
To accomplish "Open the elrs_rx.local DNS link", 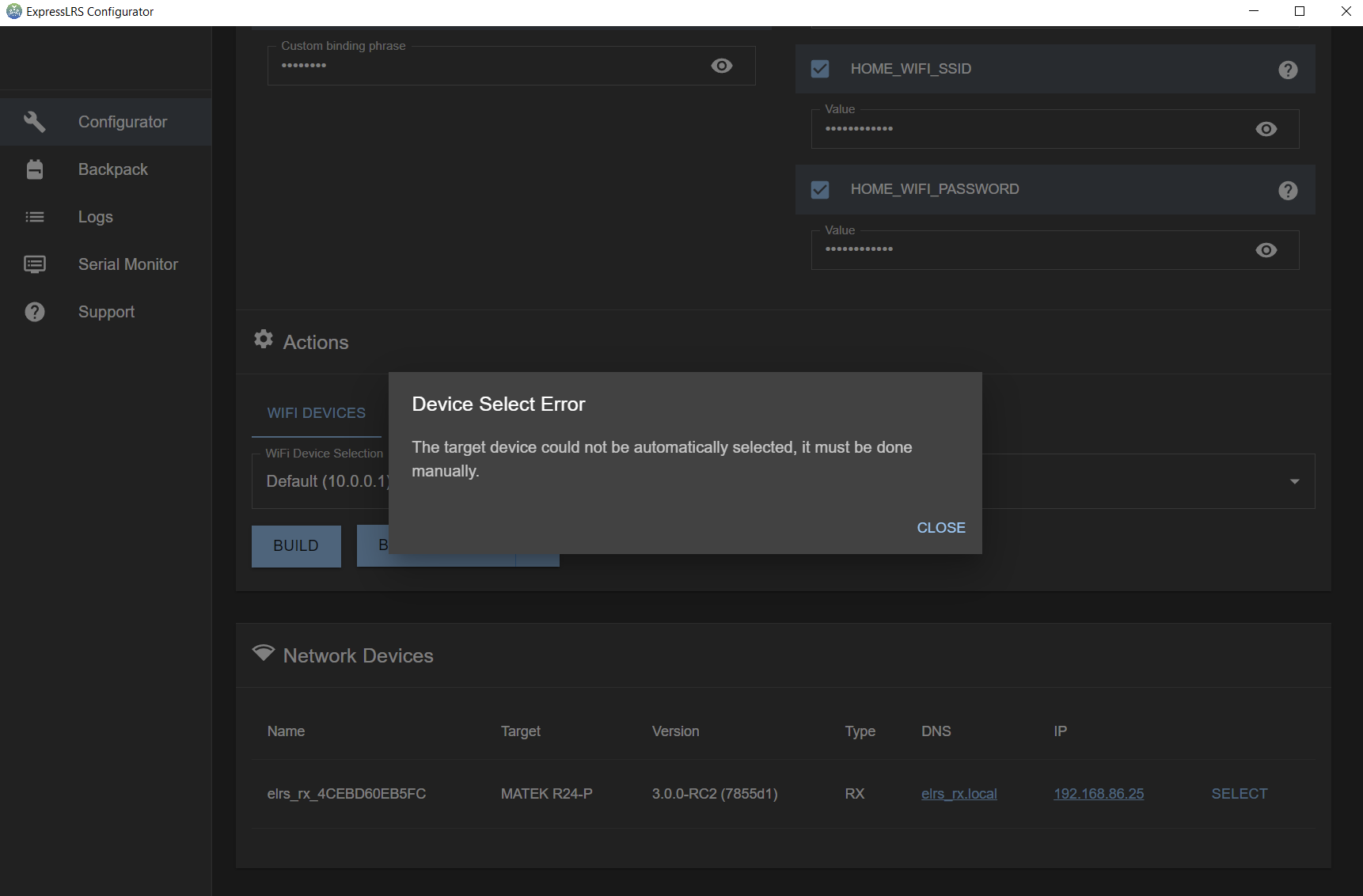I will pyautogui.click(x=959, y=793).
